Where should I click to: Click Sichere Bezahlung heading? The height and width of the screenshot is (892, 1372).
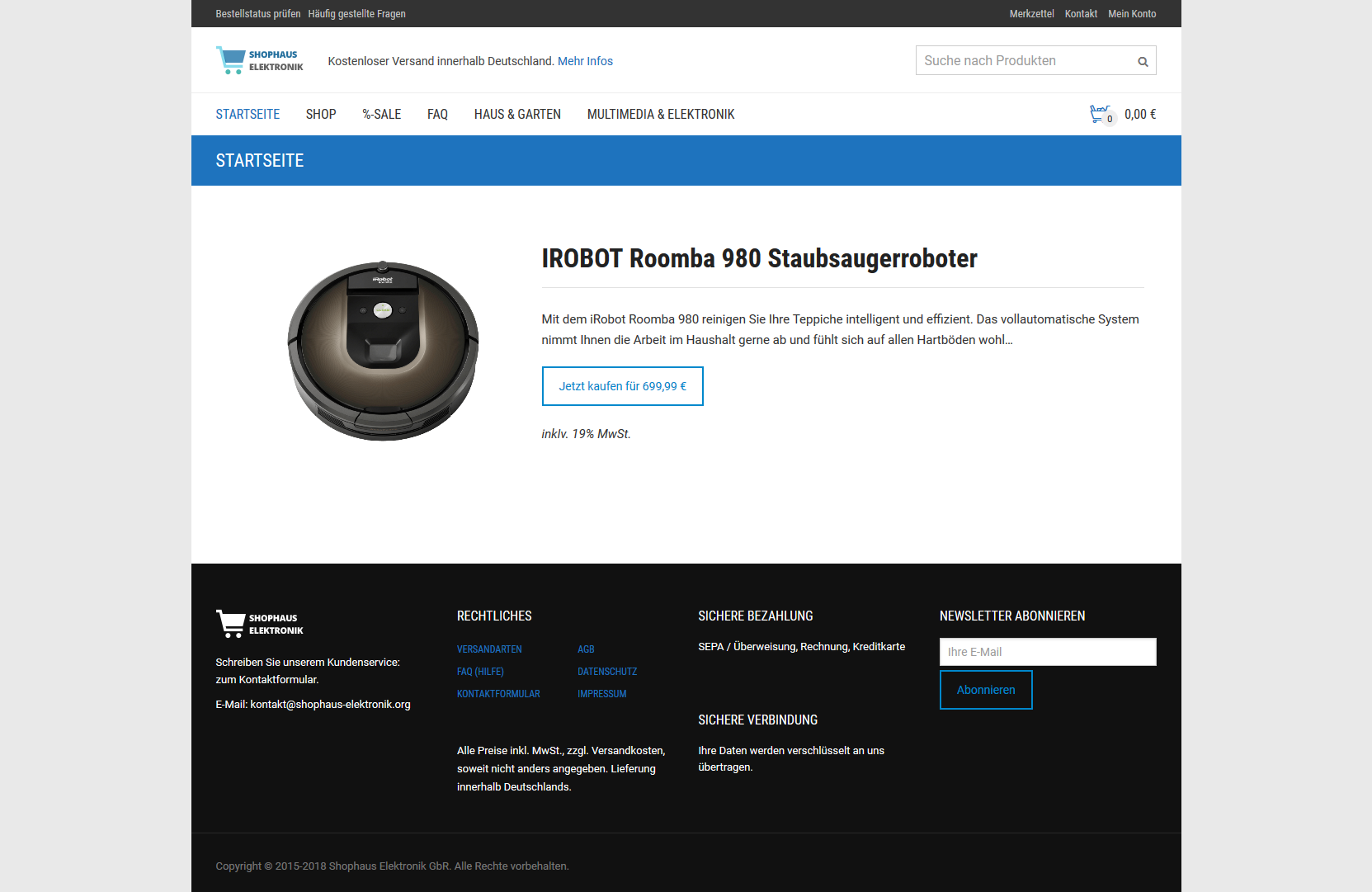756,616
